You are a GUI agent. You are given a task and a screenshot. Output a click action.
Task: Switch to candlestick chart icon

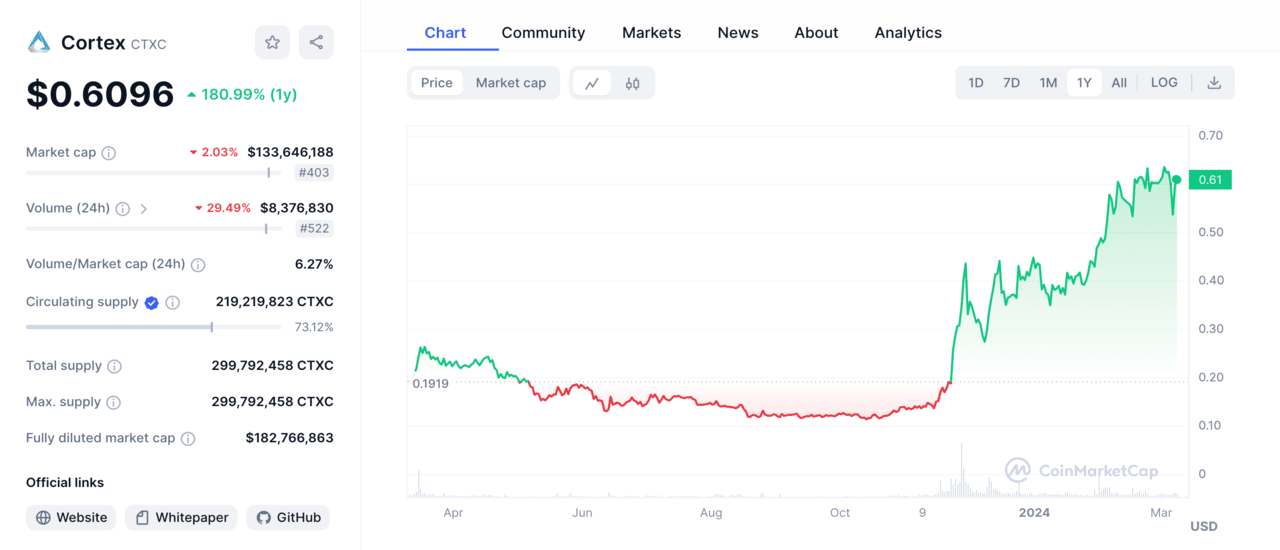coord(632,83)
